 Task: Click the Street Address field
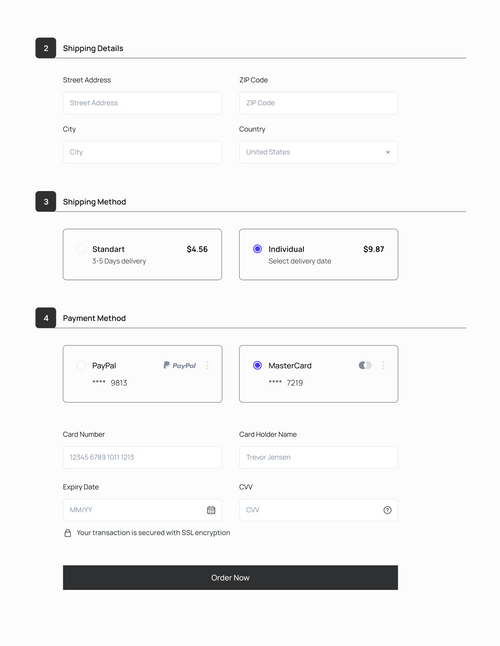[142, 103]
